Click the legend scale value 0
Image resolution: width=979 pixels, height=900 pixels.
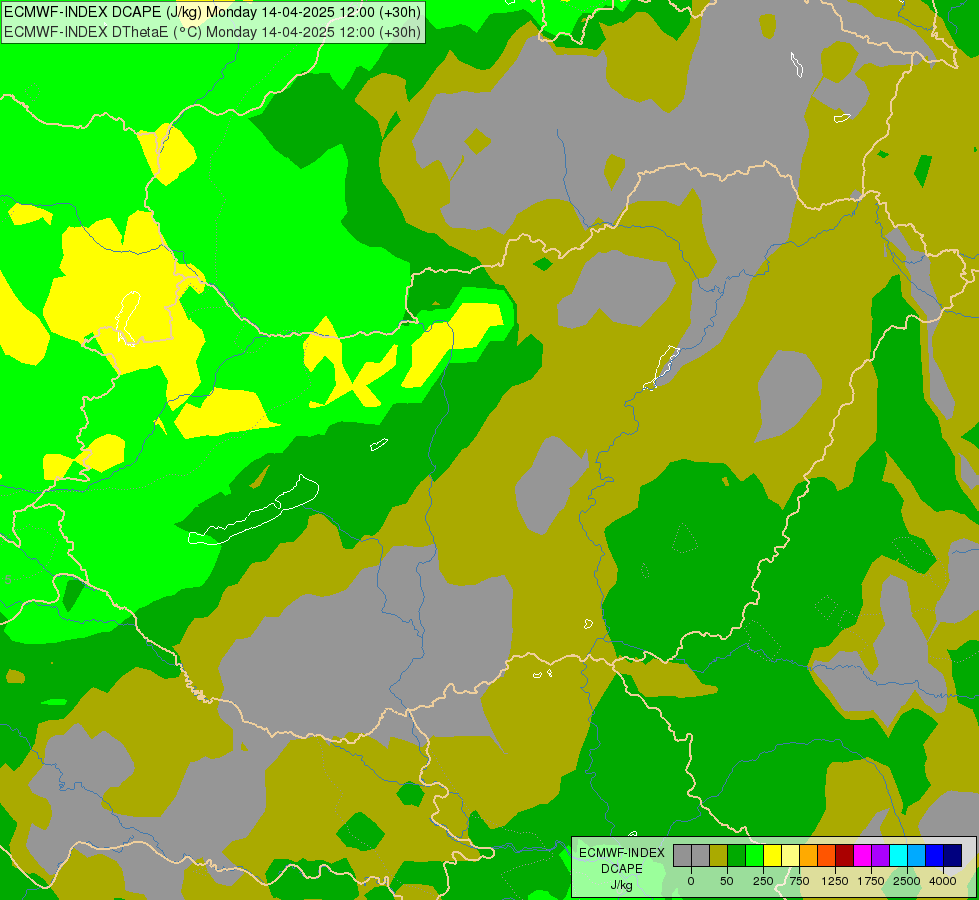(691, 881)
